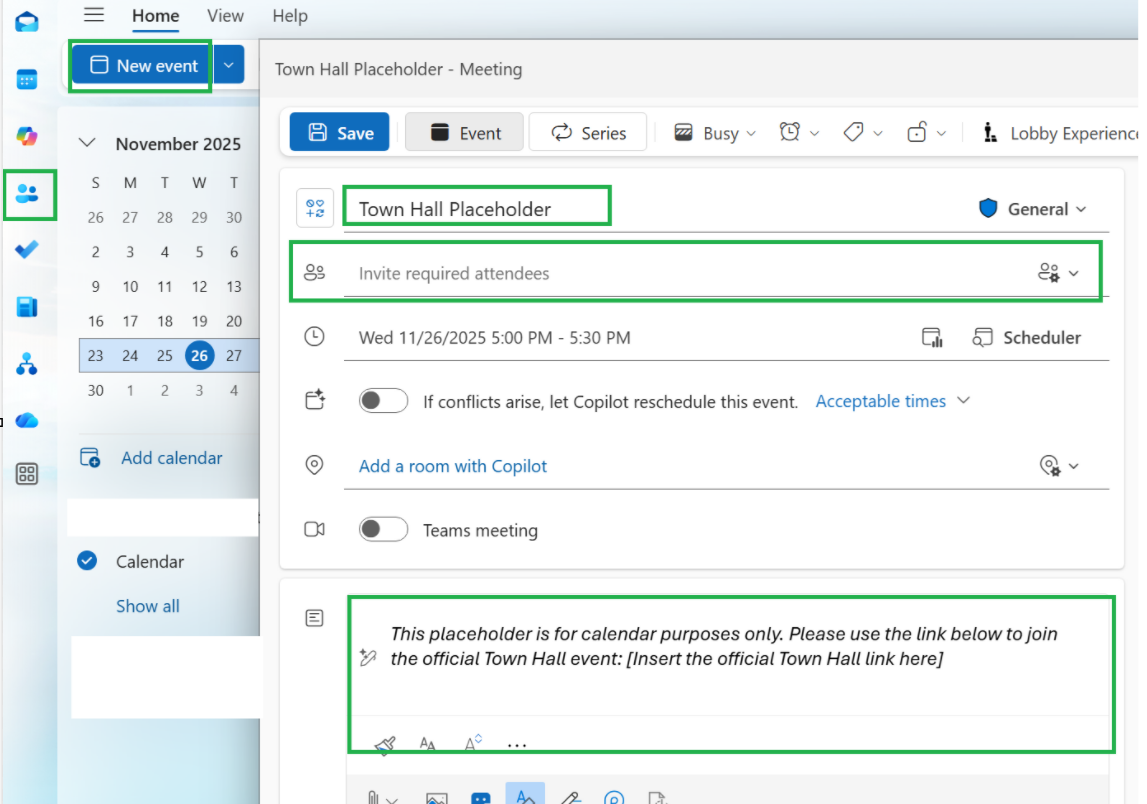Switch to the View tab
The height and width of the screenshot is (804, 1147).
coord(225,16)
